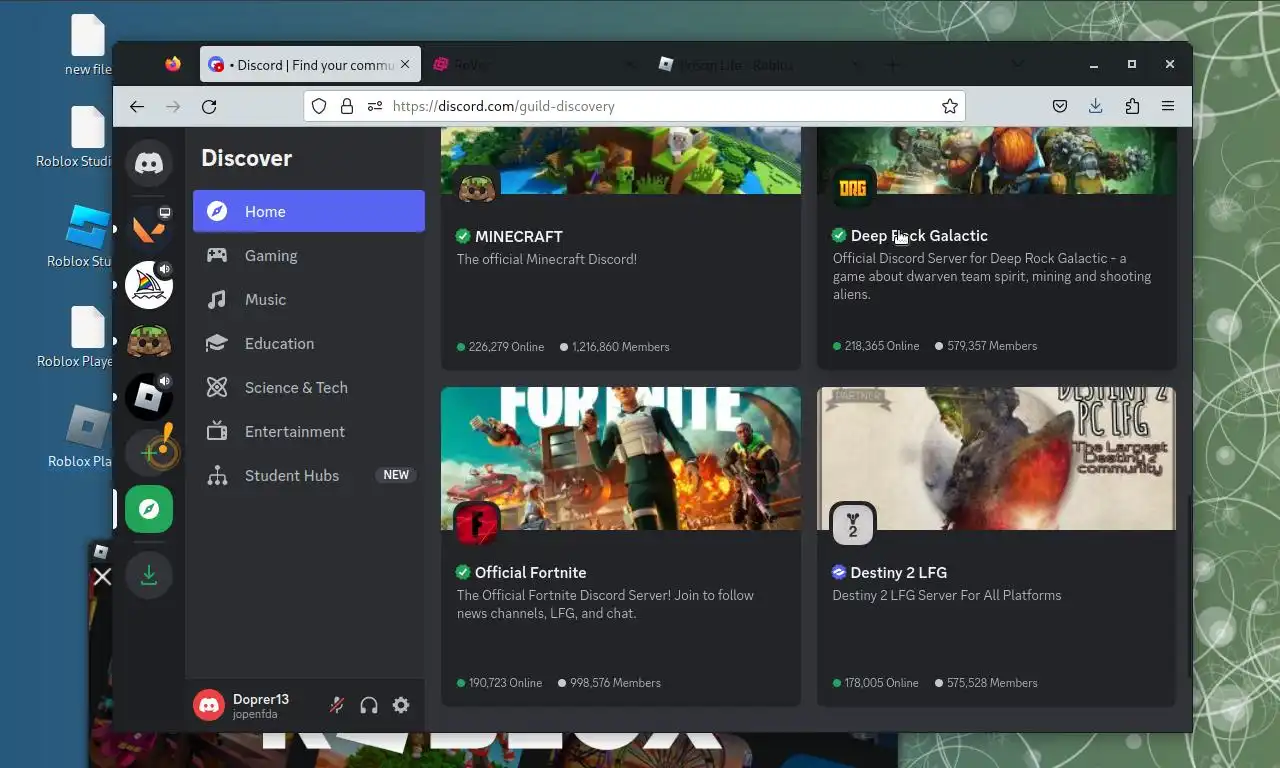Open User Settings gear icon
This screenshot has height=768, width=1280.
pyautogui.click(x=401, y=705)
